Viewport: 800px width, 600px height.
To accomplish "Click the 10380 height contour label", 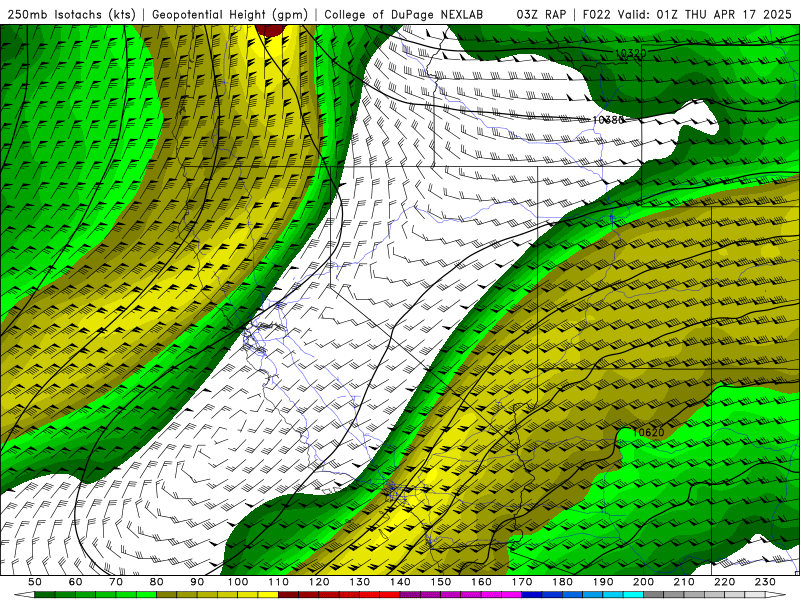I will (x=608, y=120).
